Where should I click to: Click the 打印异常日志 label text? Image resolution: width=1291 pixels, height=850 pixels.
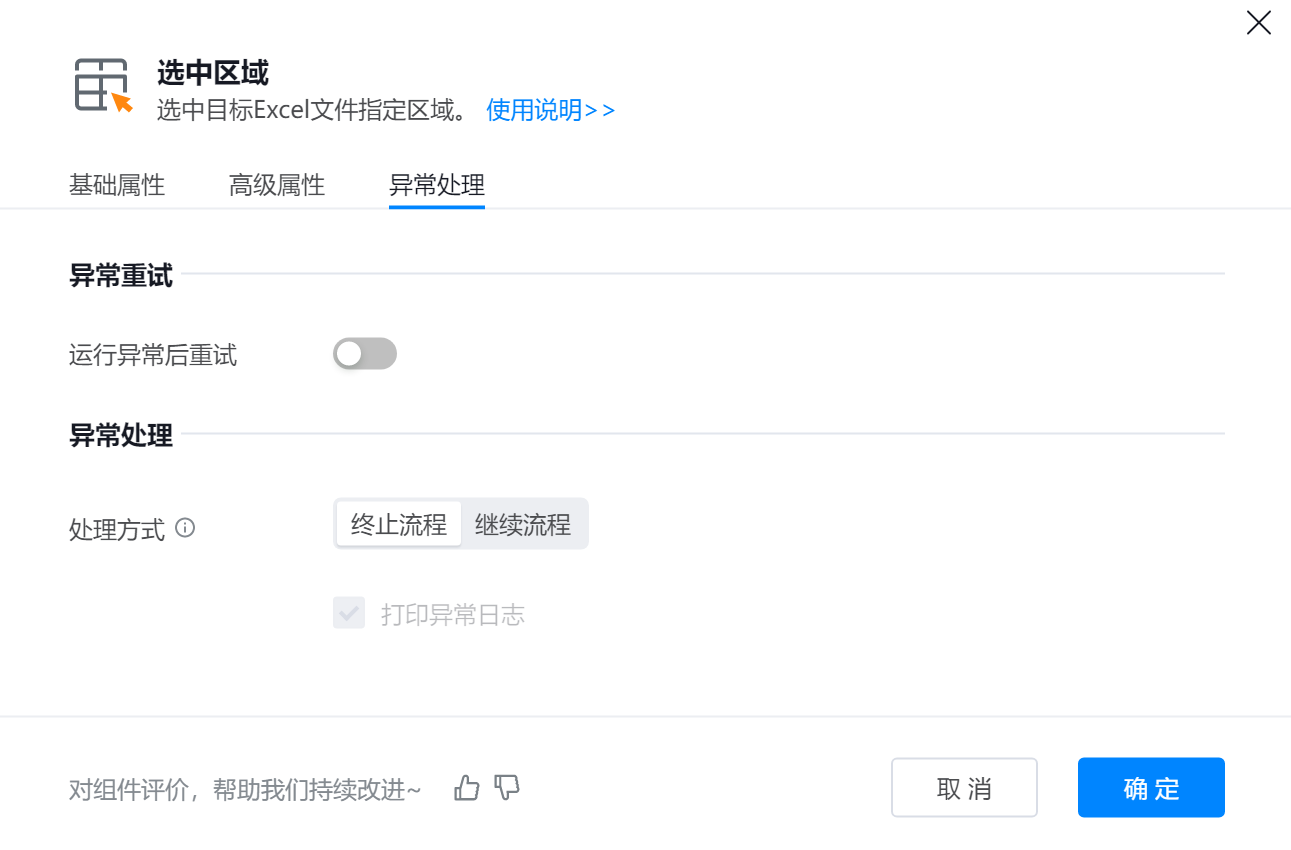point(453,614)
